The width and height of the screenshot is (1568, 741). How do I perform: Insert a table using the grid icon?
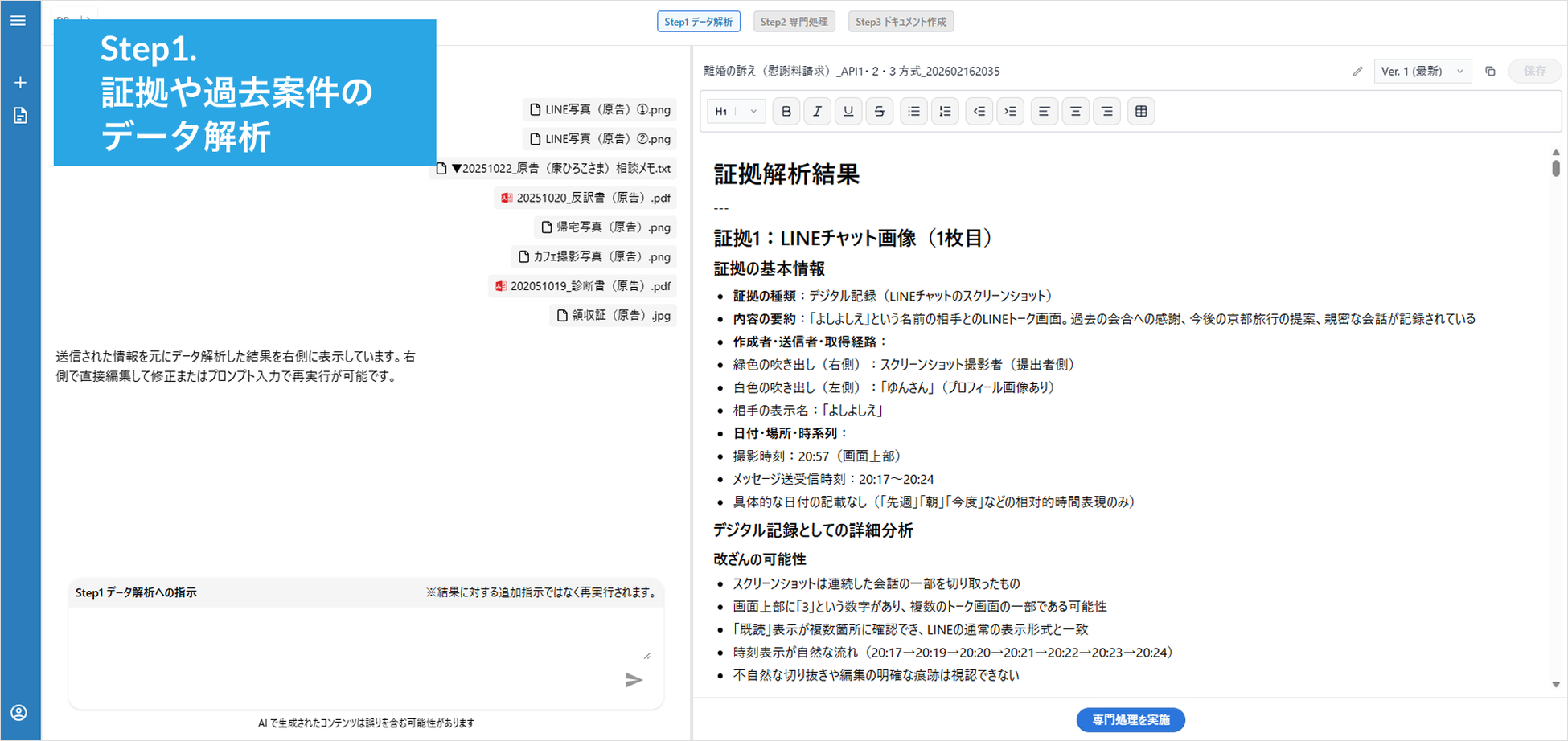1140,112
